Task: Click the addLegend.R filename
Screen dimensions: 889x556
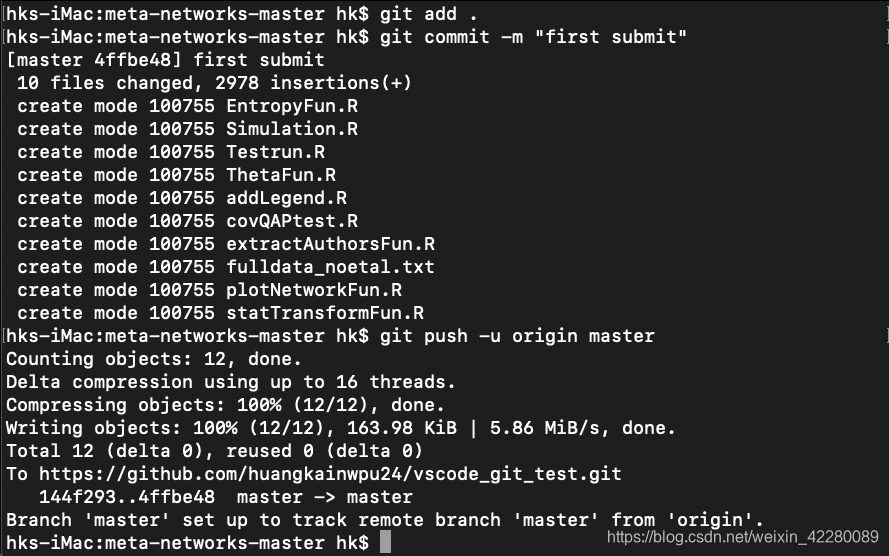Action: 286,198
